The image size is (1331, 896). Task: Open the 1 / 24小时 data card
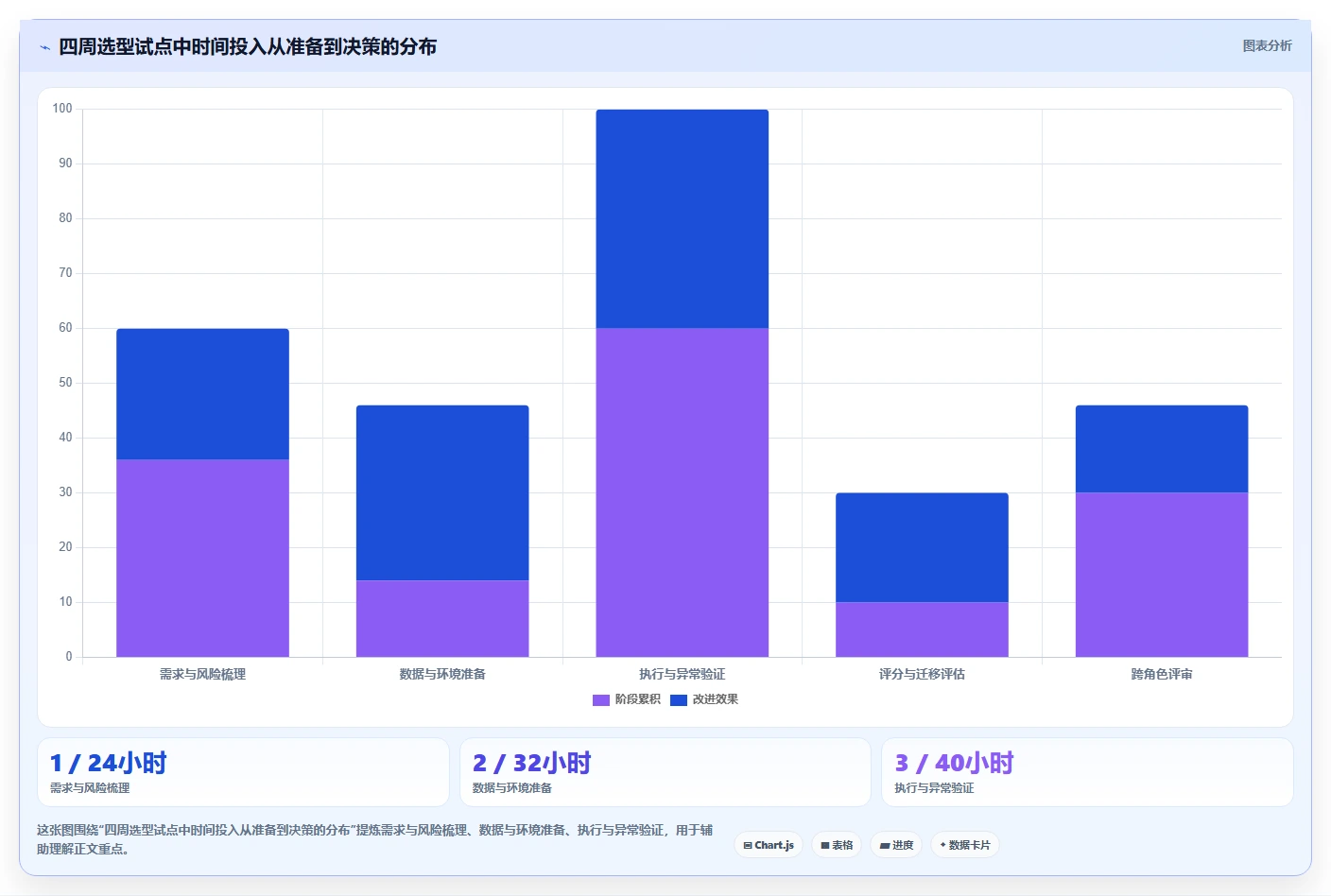(243, 772)
